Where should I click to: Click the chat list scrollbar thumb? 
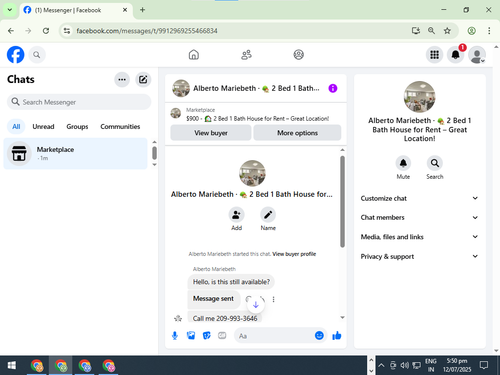(154, 153)
